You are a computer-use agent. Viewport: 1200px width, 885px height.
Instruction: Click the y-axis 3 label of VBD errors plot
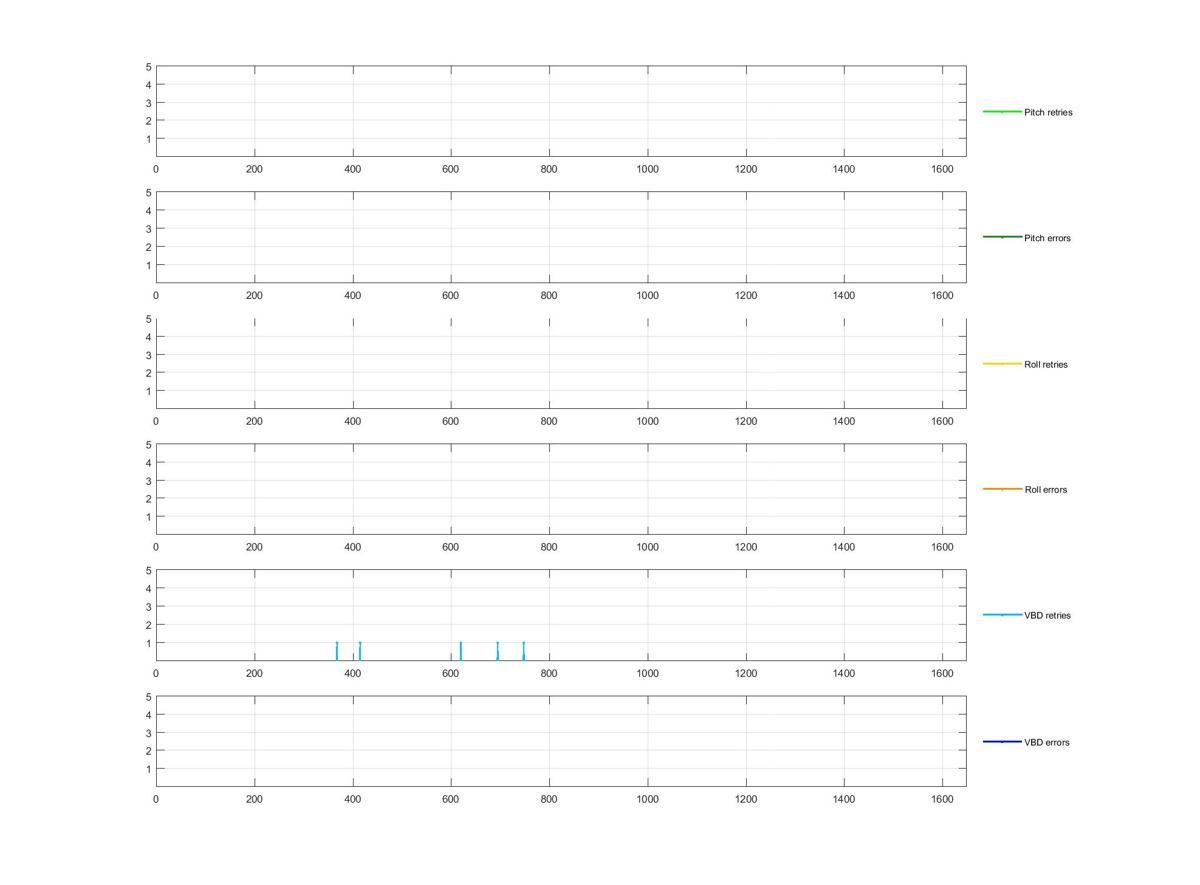tap(148, 733)
